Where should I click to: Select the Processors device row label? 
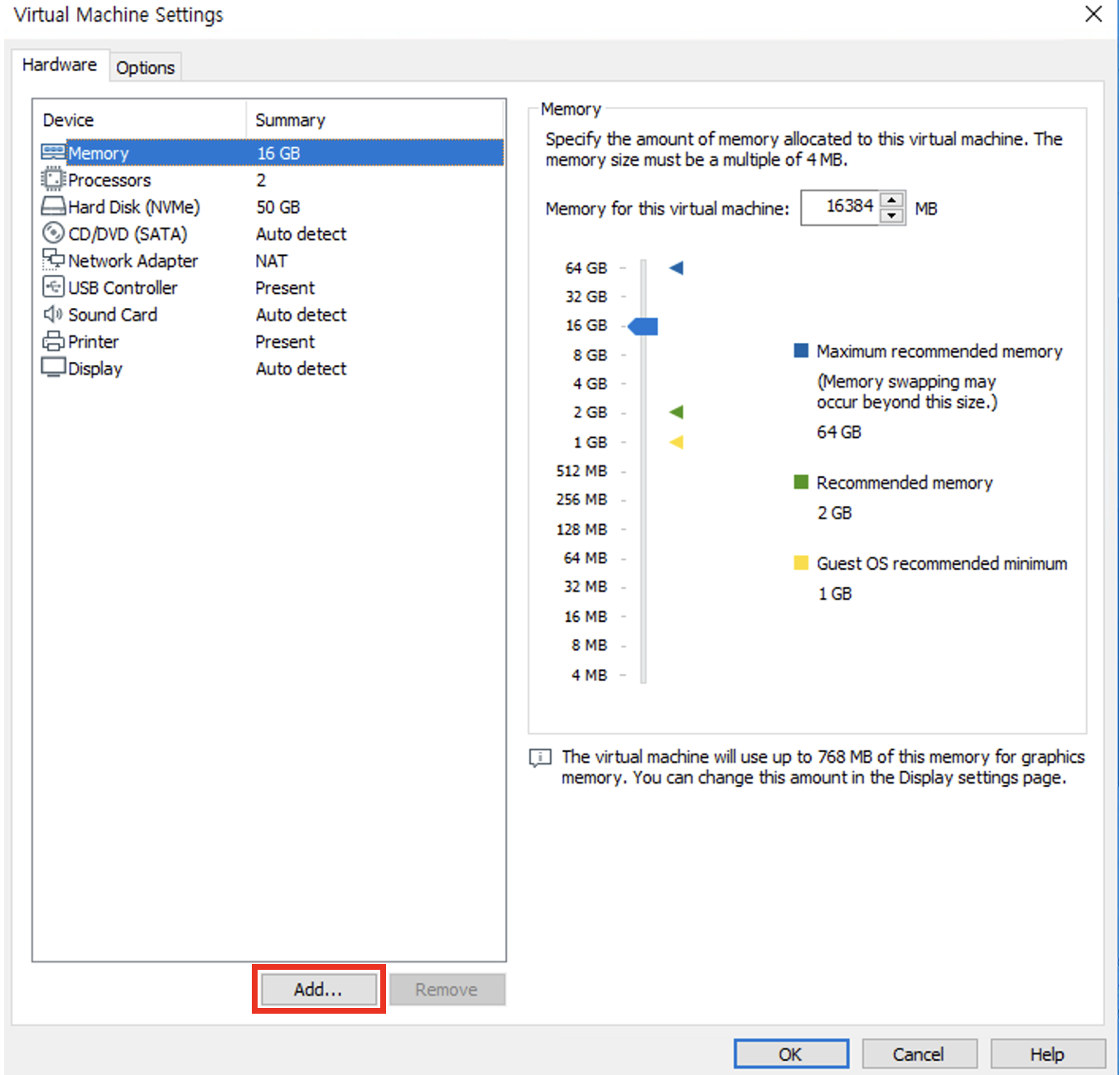pos(109,180)
